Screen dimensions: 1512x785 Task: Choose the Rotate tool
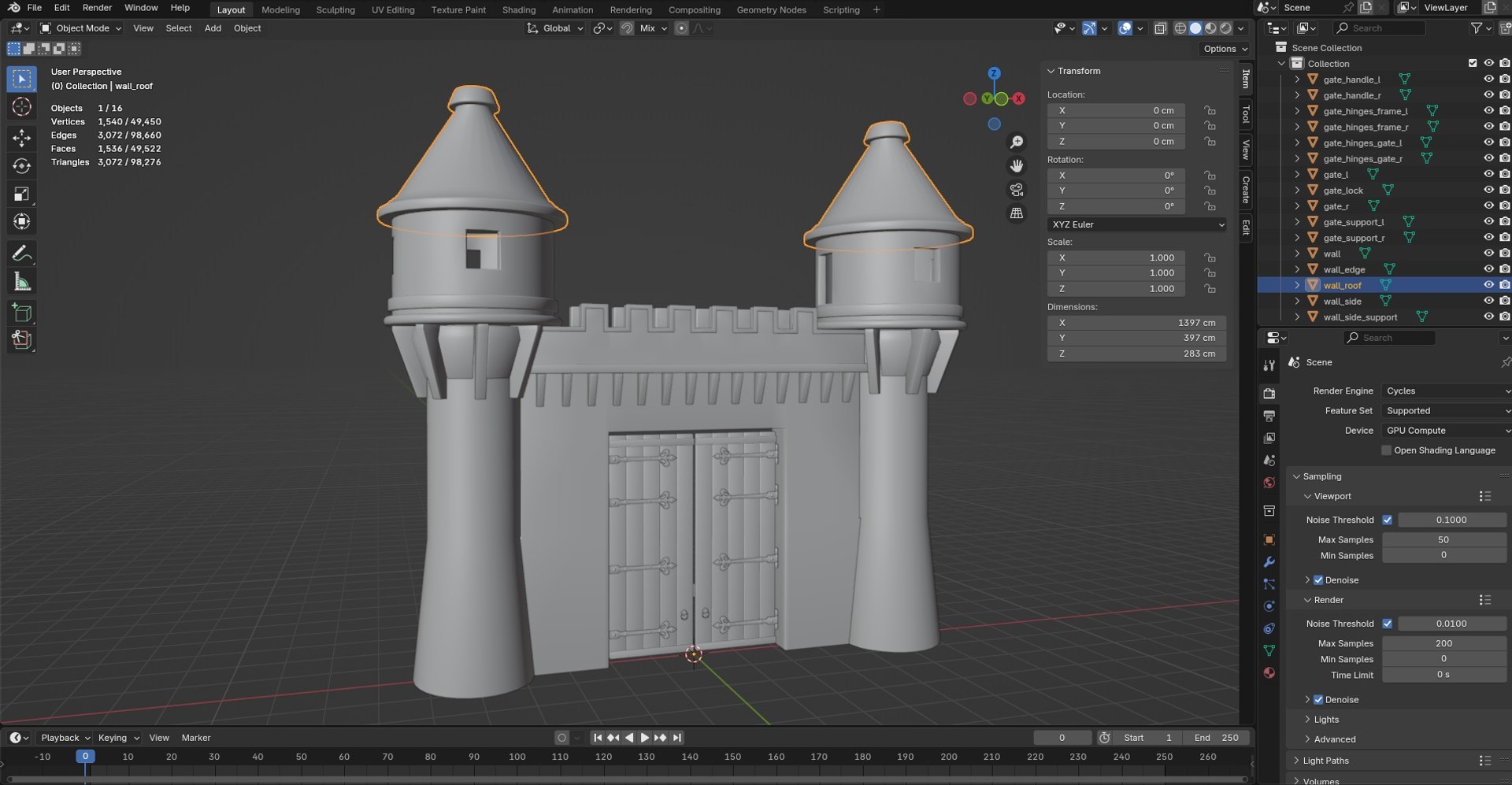click(x=21, y=165)
